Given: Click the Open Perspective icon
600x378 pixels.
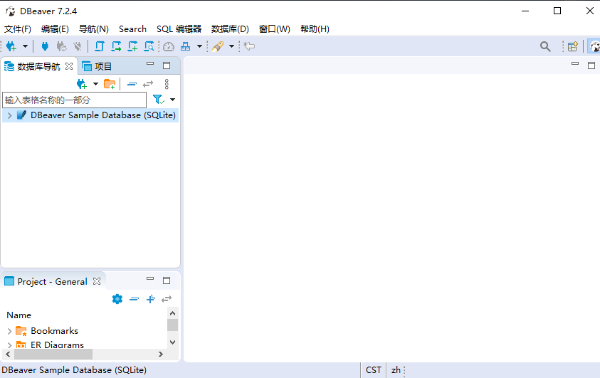Looking at the screenshot, I should (x=573, y=47).
